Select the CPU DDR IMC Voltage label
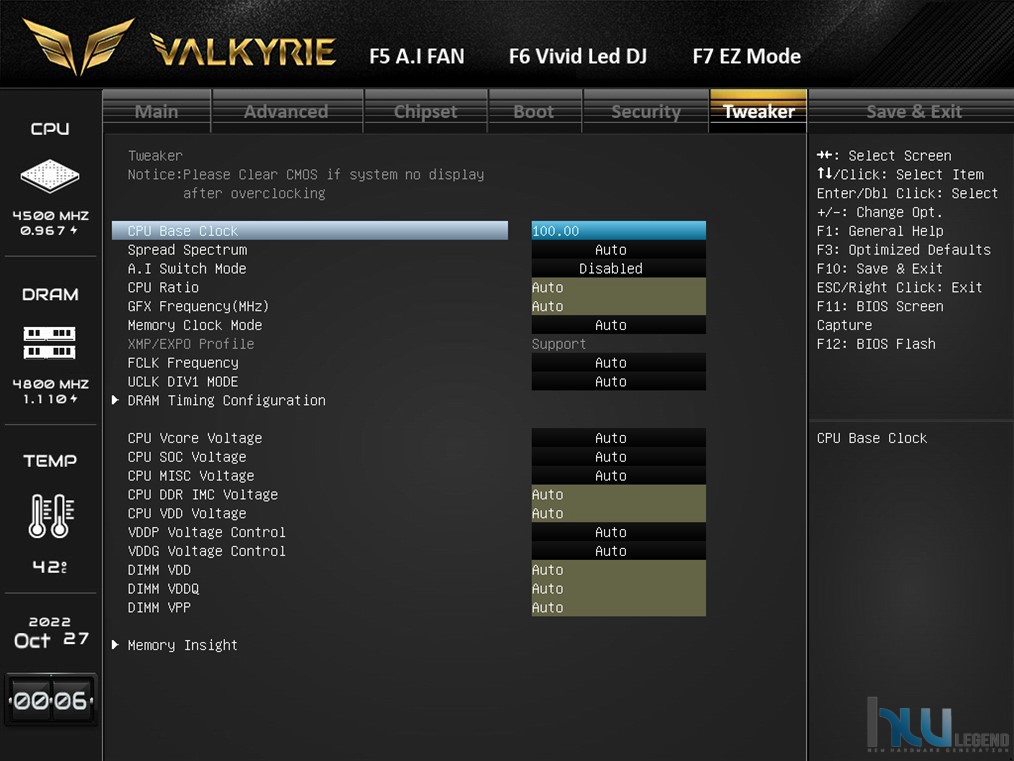 (202, 494)
